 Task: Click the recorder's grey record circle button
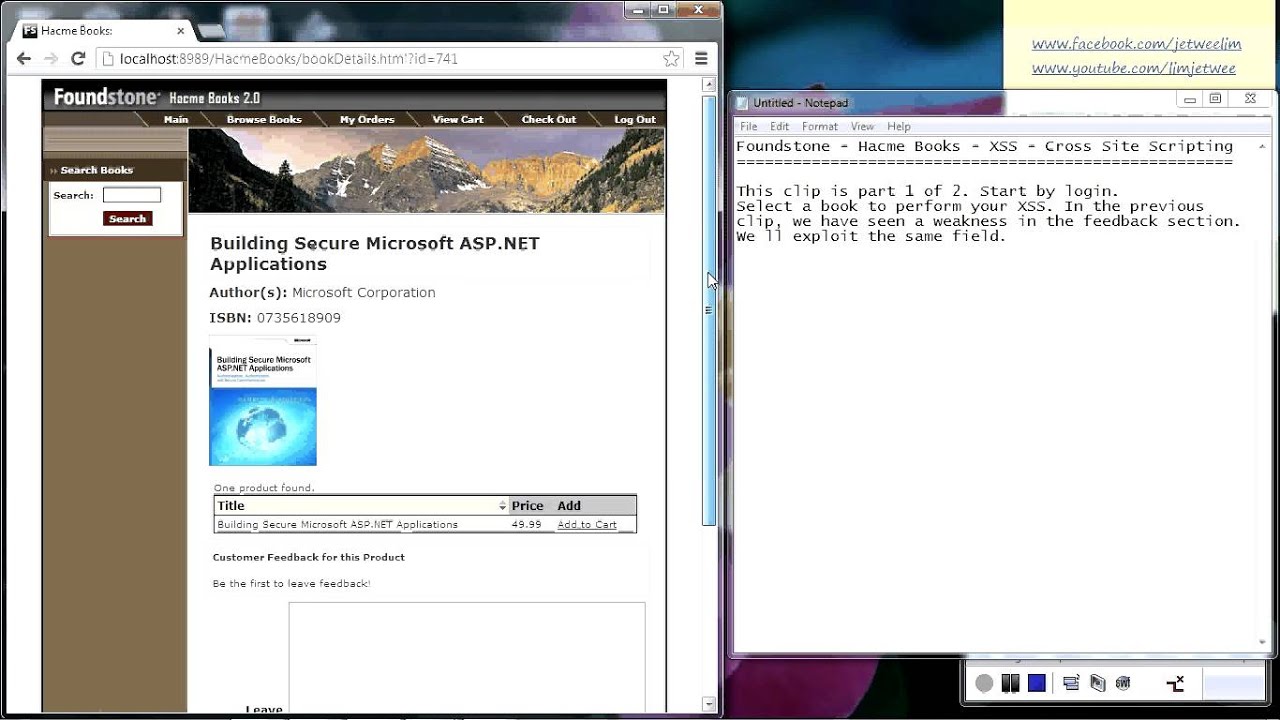click(984, 683)
